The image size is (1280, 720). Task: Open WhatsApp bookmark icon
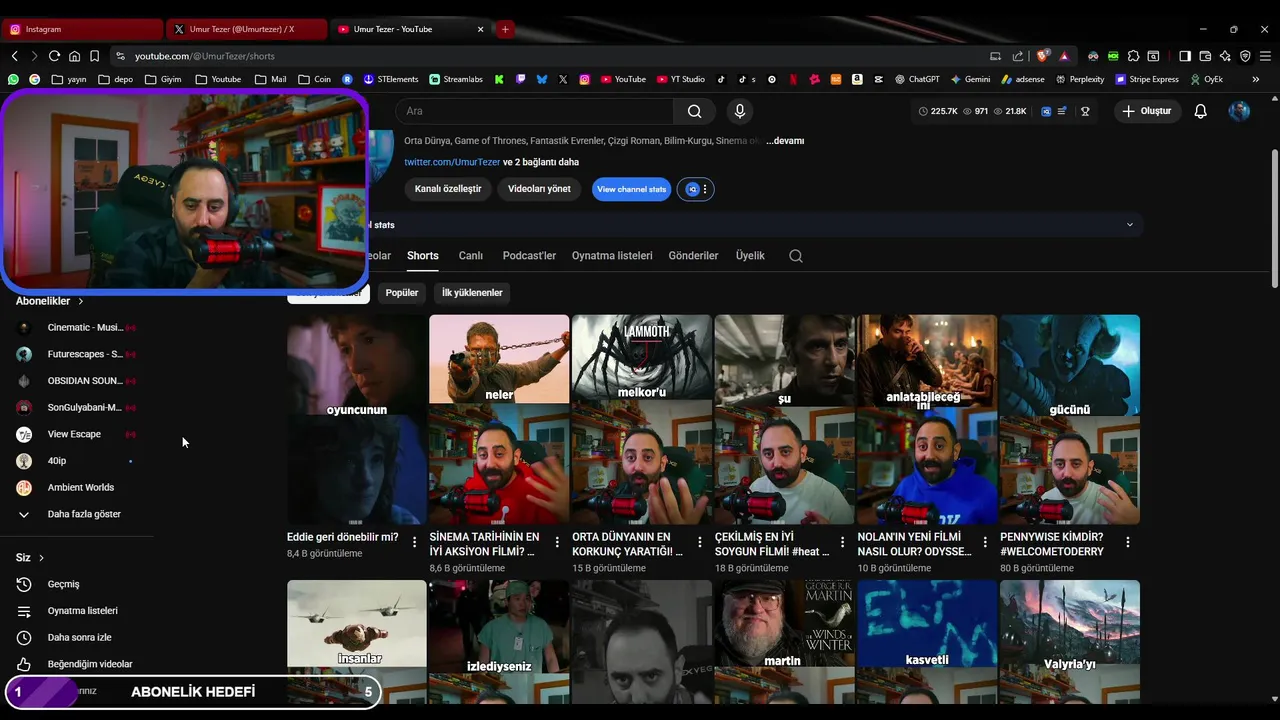click(x=13, y=79)
